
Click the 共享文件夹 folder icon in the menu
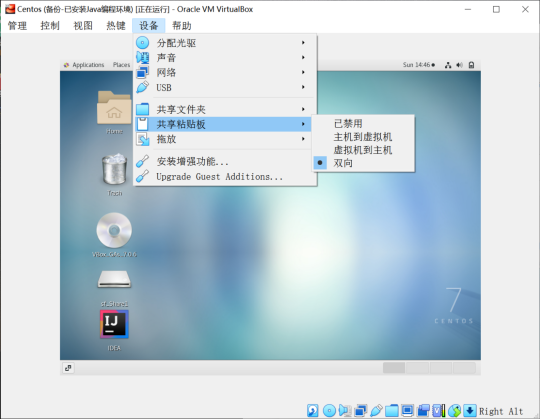coord(143,109)
